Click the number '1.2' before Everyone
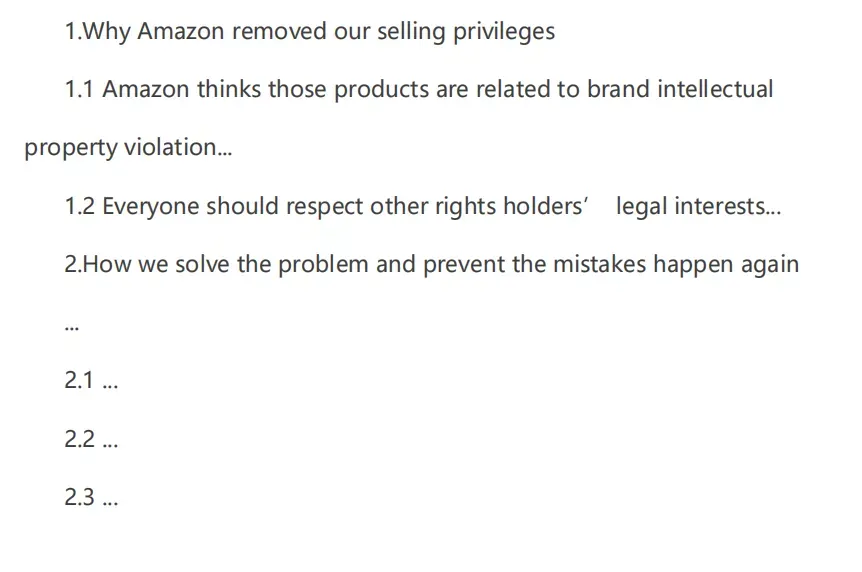Viewport: 862px width, 572px height. [x=80, y=207]
